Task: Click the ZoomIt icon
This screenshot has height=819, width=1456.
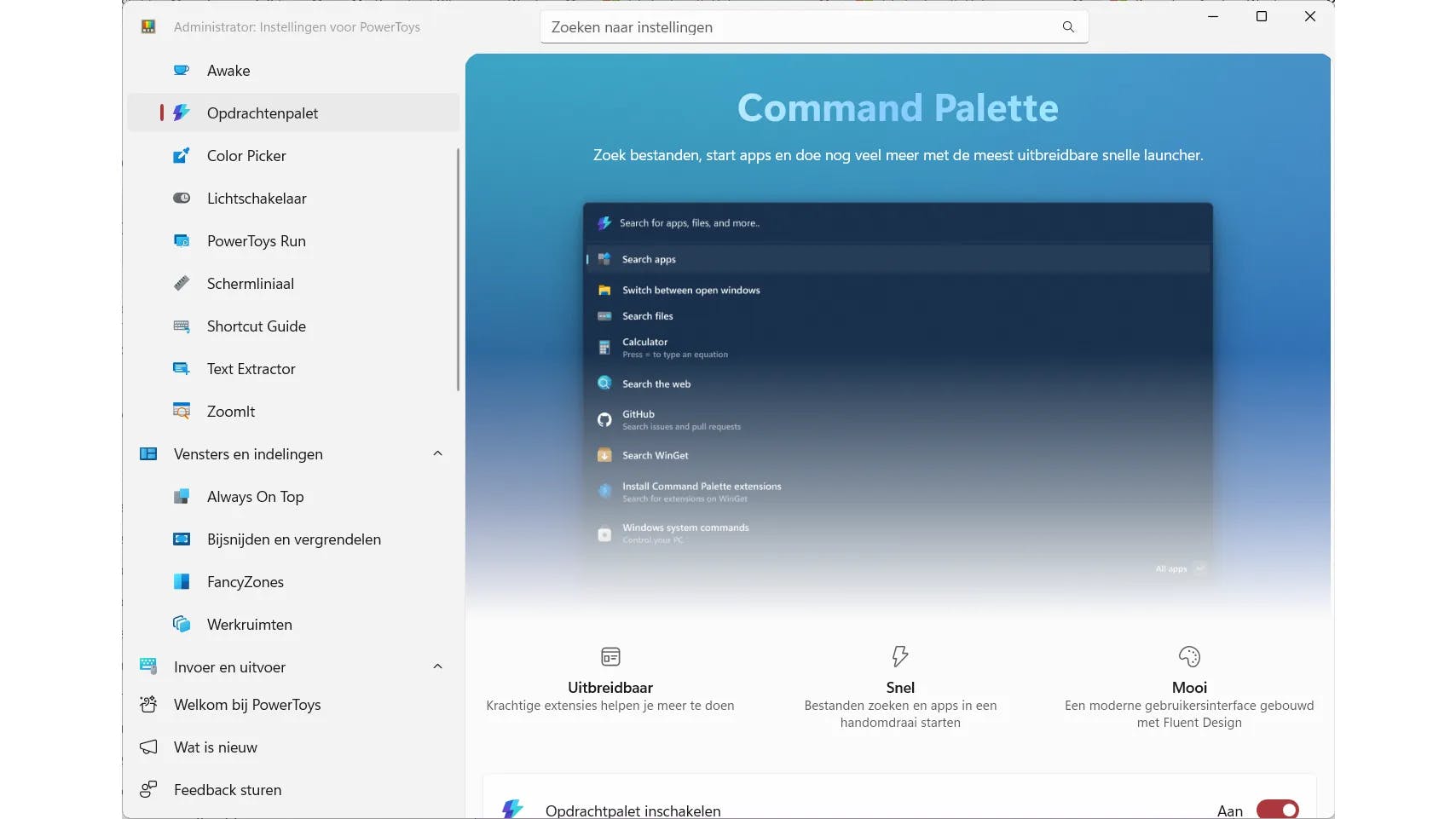Action: point(182,412)
